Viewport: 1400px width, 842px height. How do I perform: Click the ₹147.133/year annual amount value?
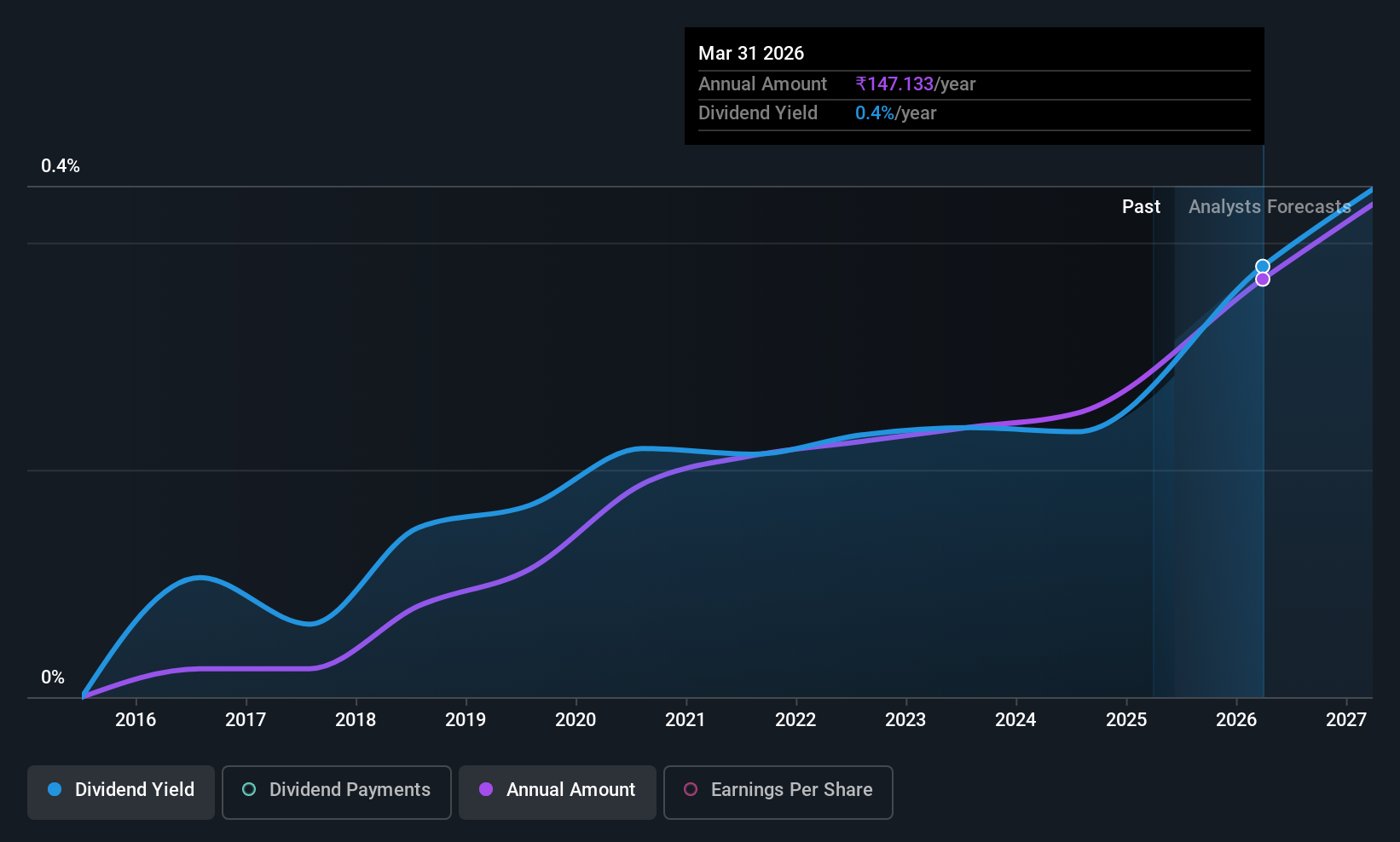click(x=916, y=84)
